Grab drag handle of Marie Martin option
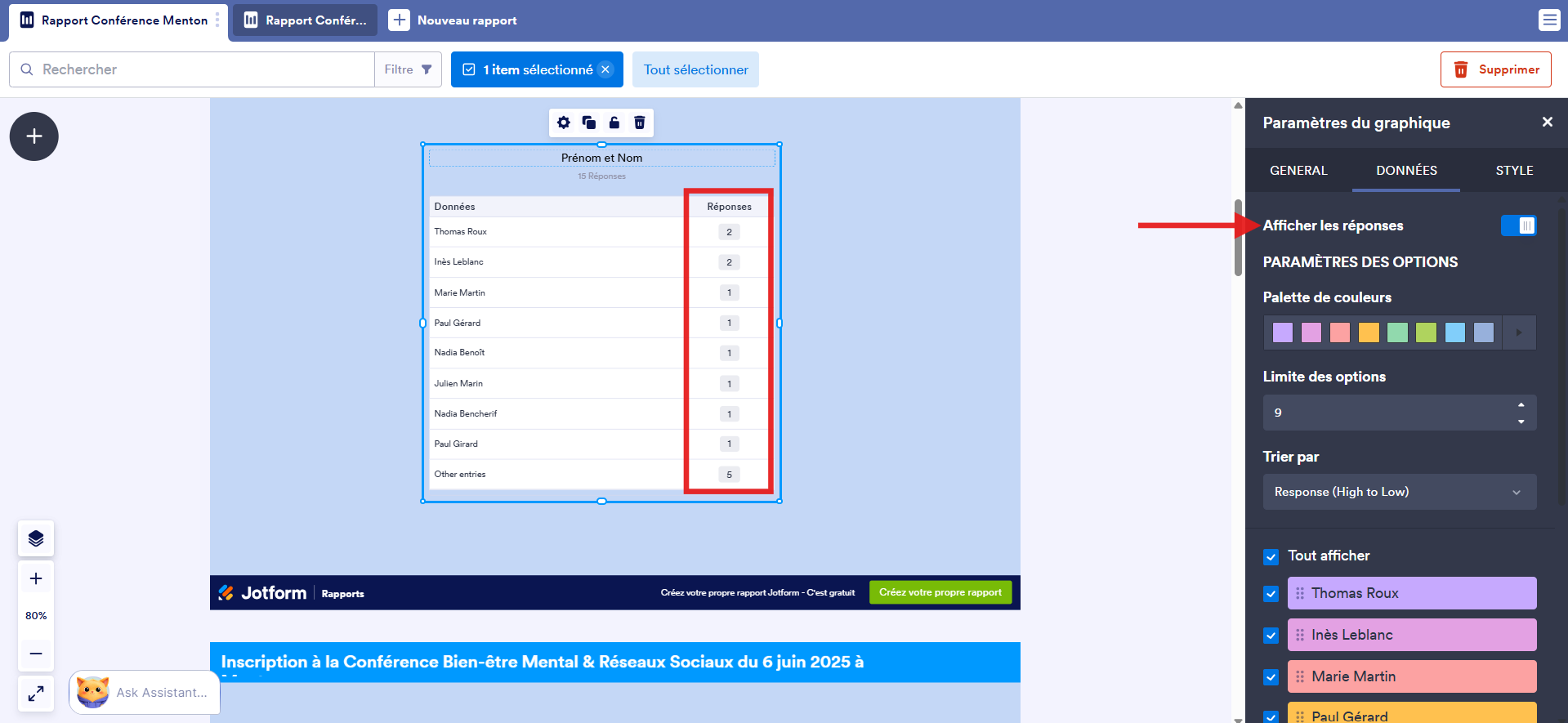 coord(1300,676)
